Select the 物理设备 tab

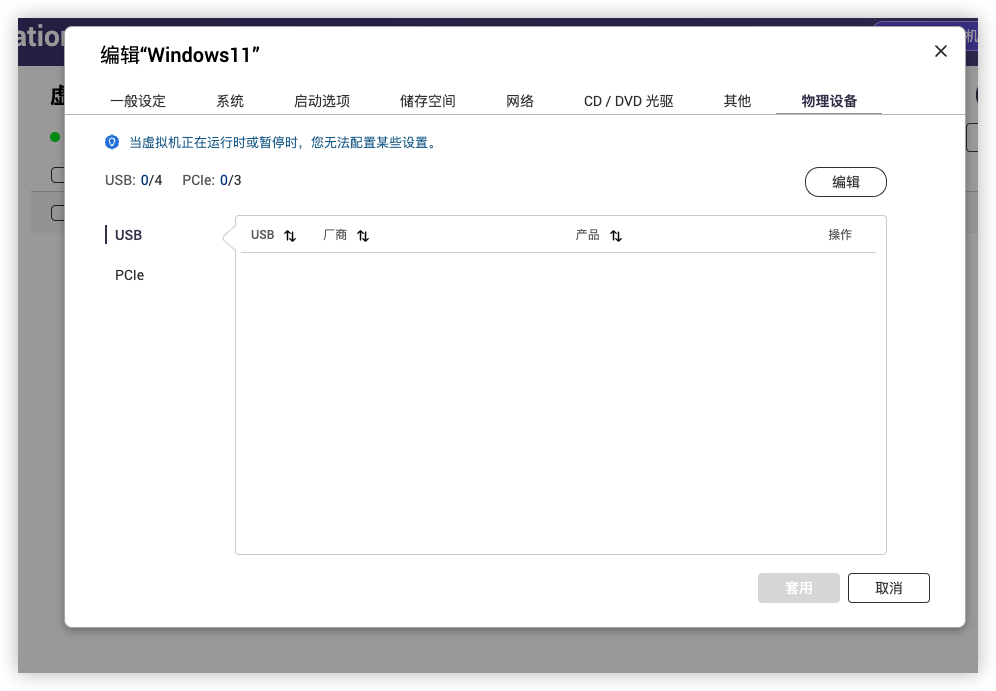point(829,101)
